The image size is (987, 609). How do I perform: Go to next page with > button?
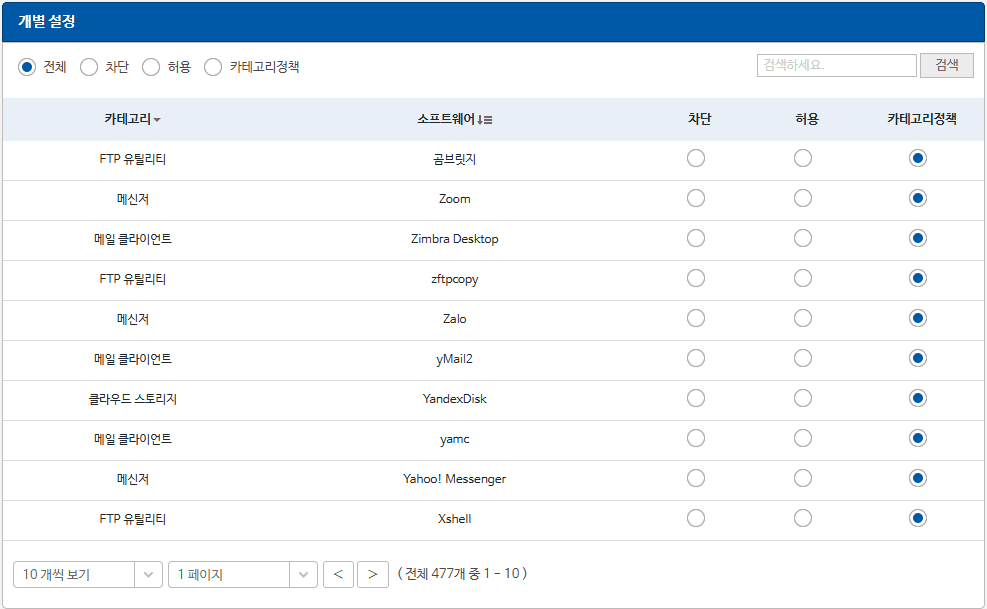373,574
